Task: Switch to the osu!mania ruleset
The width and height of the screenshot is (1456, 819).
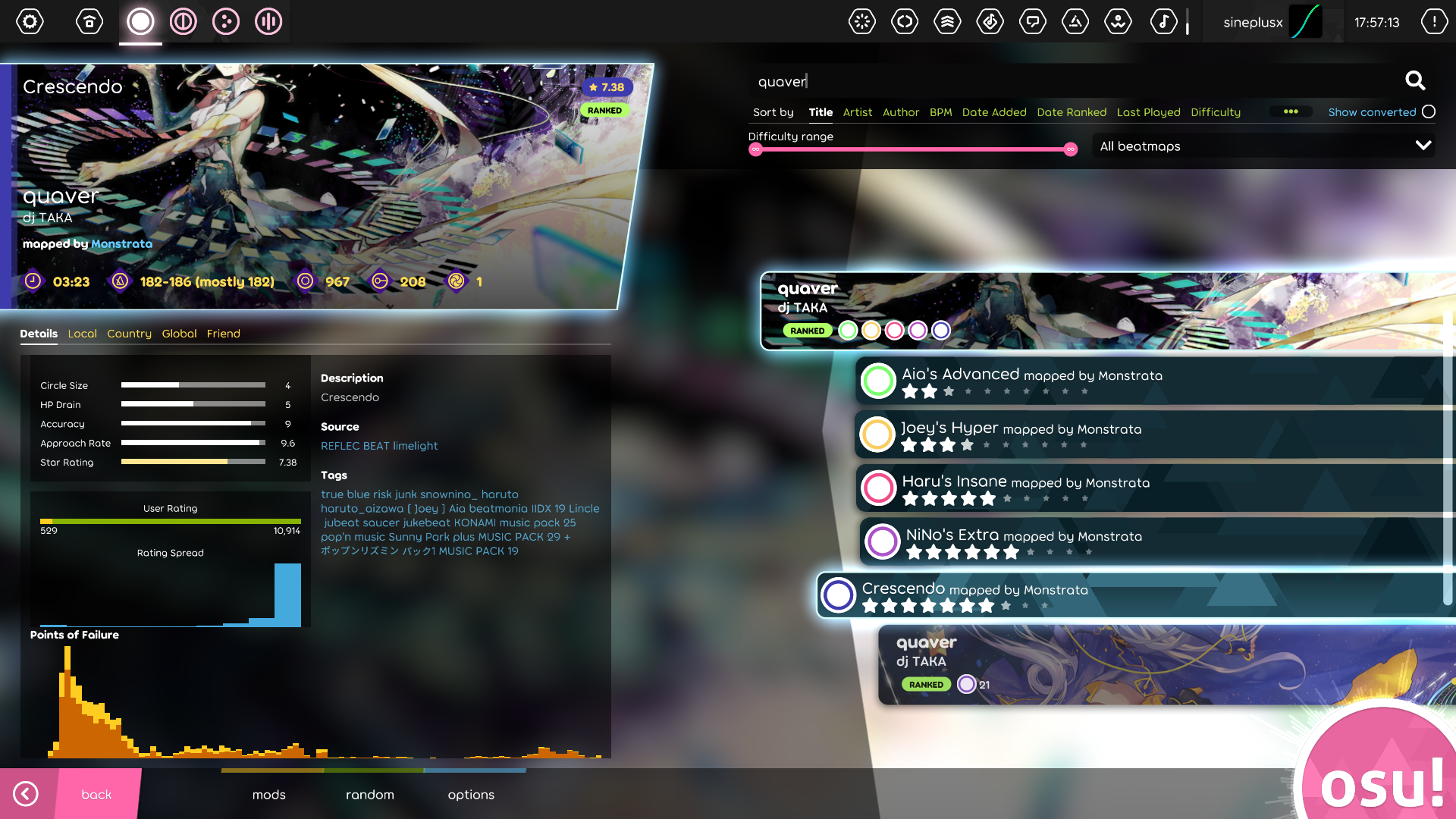Action: pyautogui.click(x=267, y=22)
